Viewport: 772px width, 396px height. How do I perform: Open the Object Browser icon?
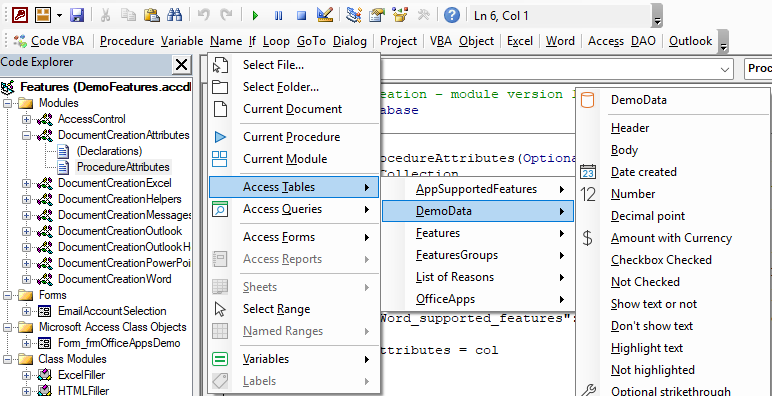(400, 15)
